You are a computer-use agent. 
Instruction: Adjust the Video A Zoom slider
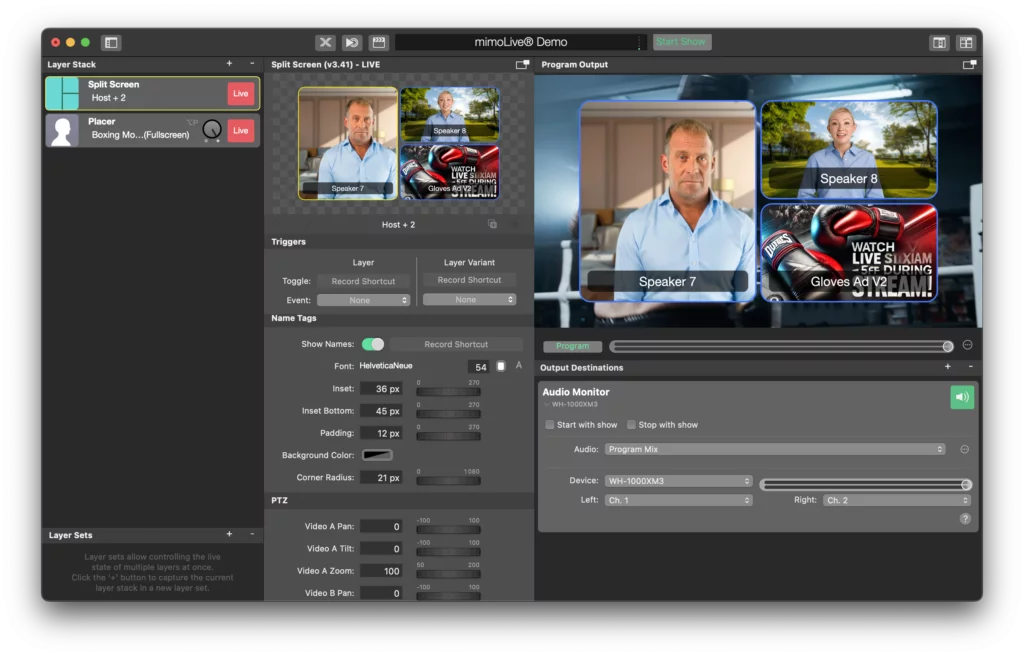[449, 574]
